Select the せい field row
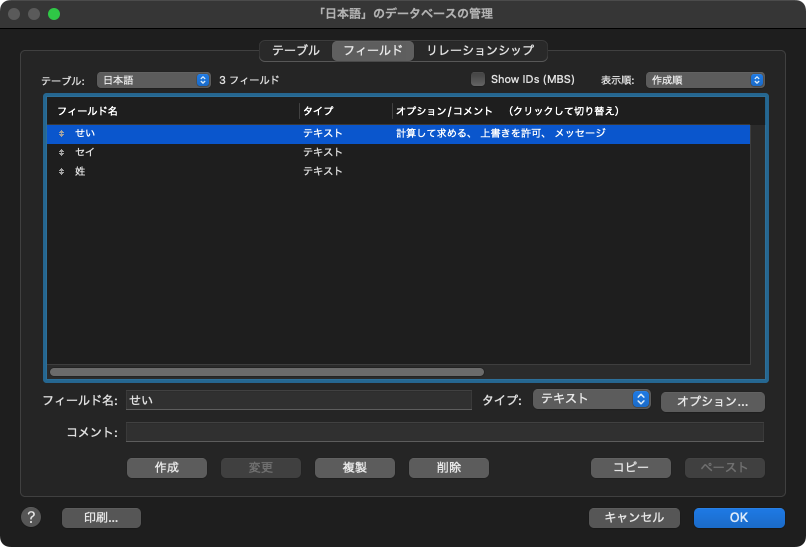Viewport: 806px width, 547px height. pos(398,134)
